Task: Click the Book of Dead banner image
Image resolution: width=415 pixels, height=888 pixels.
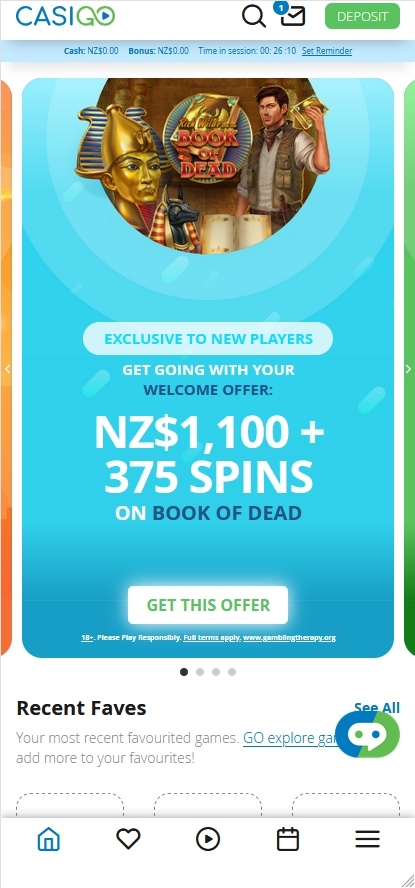Action: click(x=208, y=165)
